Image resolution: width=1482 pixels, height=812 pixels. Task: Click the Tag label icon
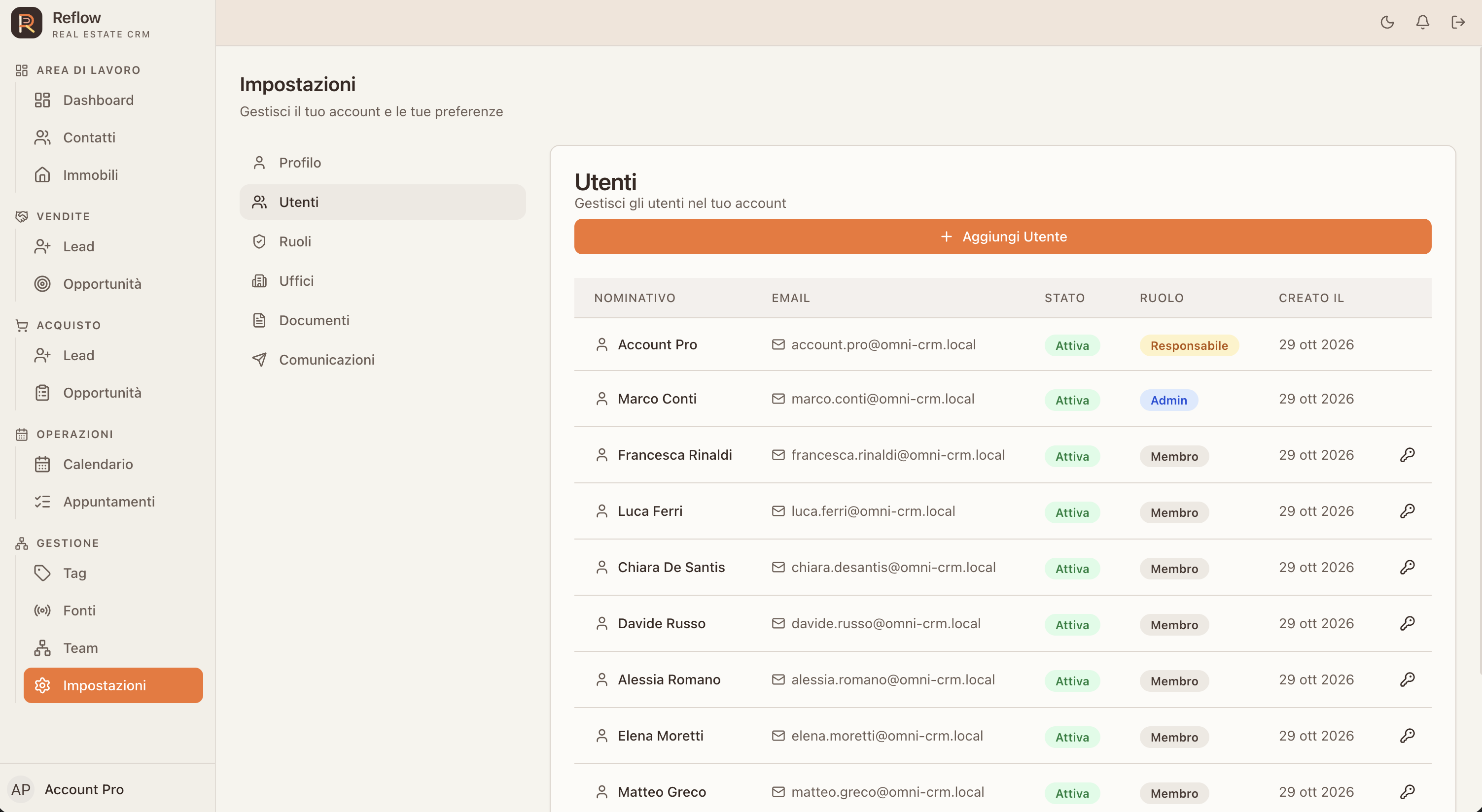42,574
